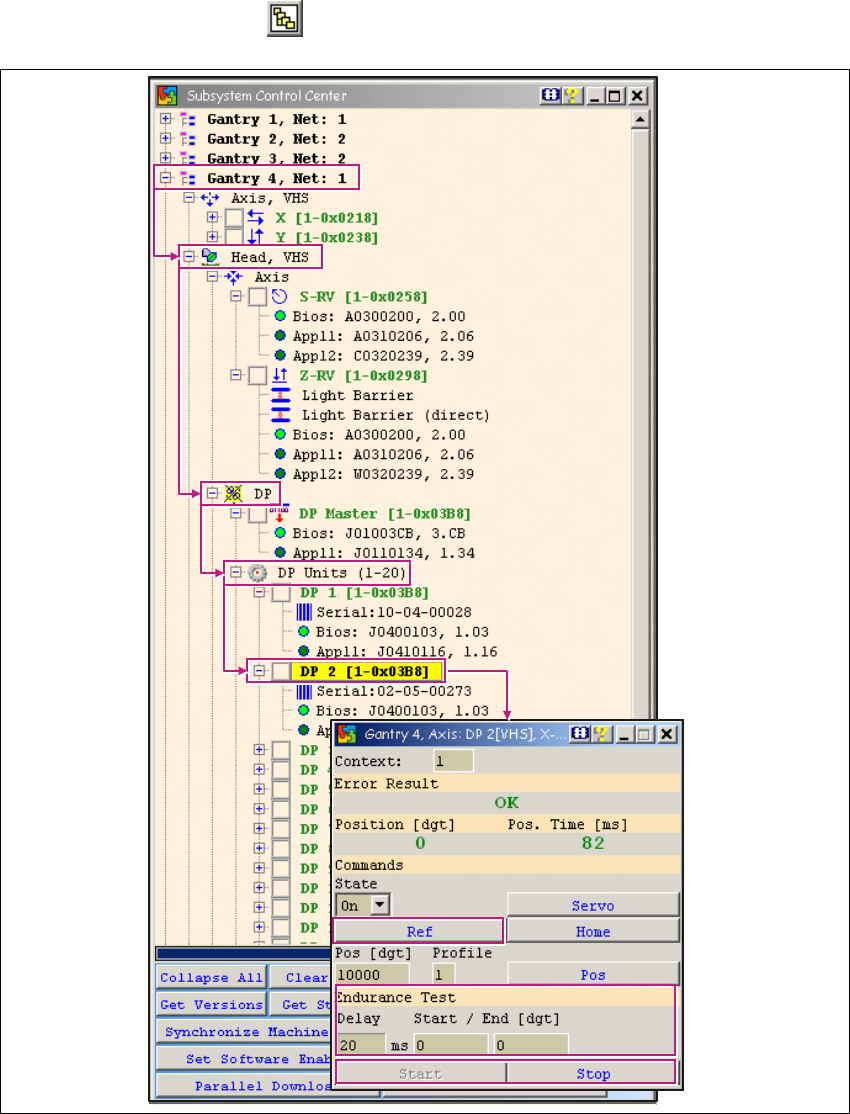Click the Endurance Test Delay input field

click(360, 1045)
